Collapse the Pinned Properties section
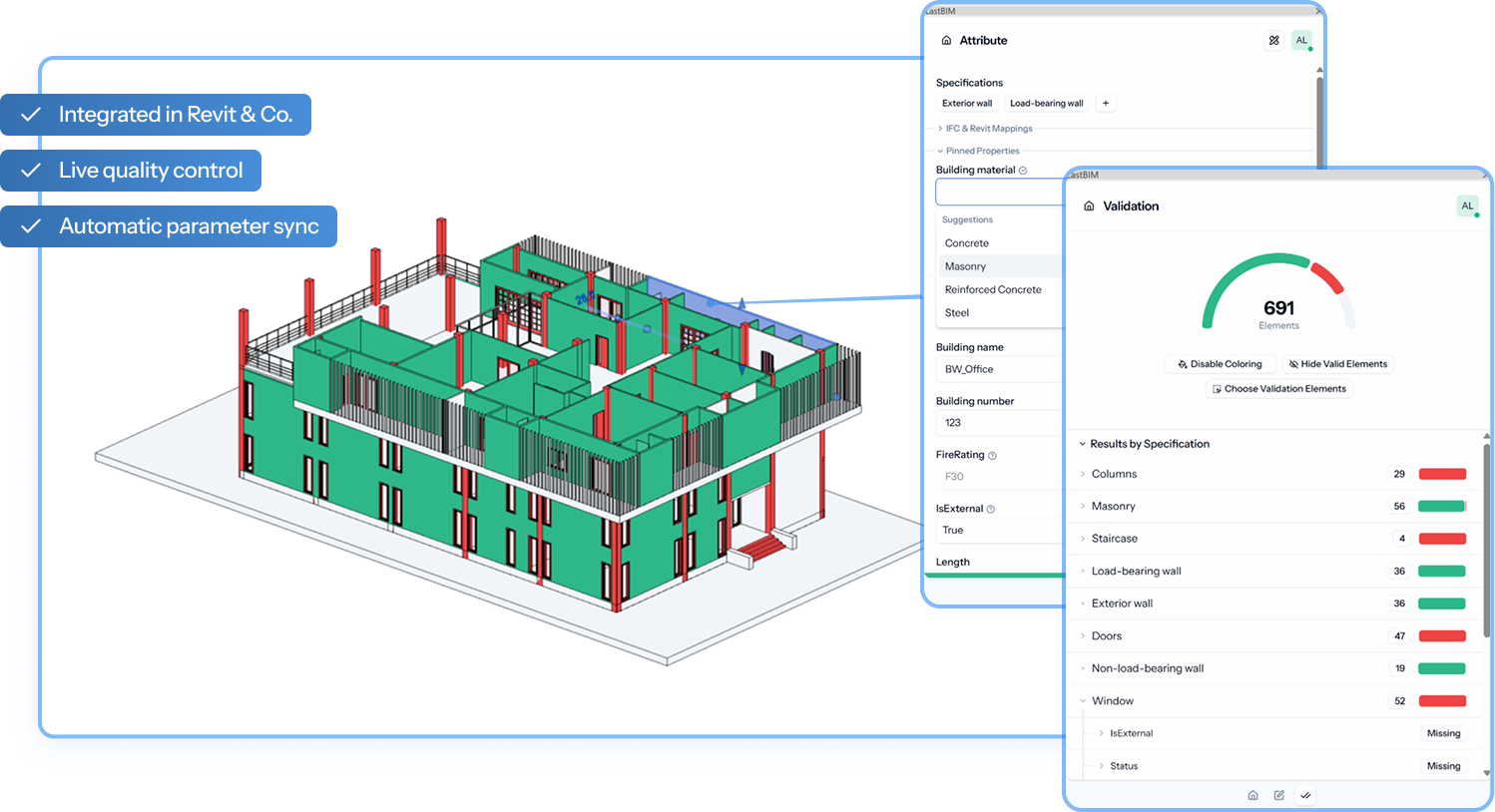The height and width of the screenshot is (812, 1495). click(978, 152)
